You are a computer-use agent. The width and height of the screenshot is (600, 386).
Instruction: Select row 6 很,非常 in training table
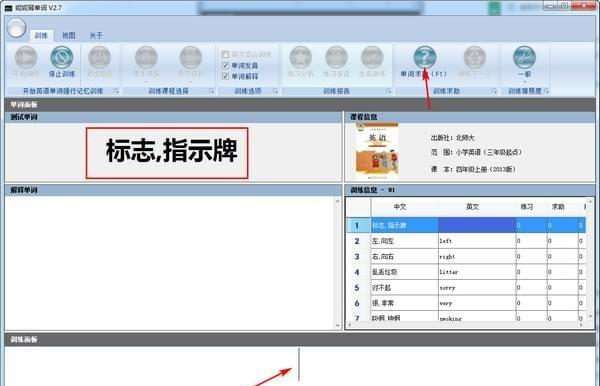[x=466, y=303]
